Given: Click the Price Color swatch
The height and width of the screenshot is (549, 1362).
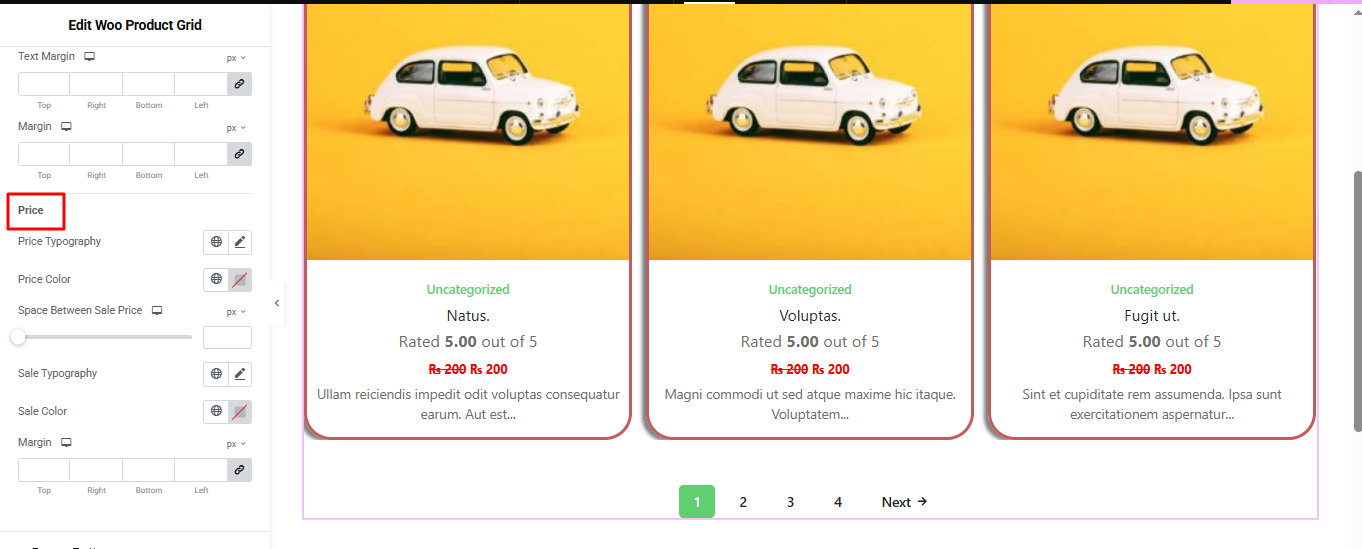Looking at the screenshot, I should [240, 280].
